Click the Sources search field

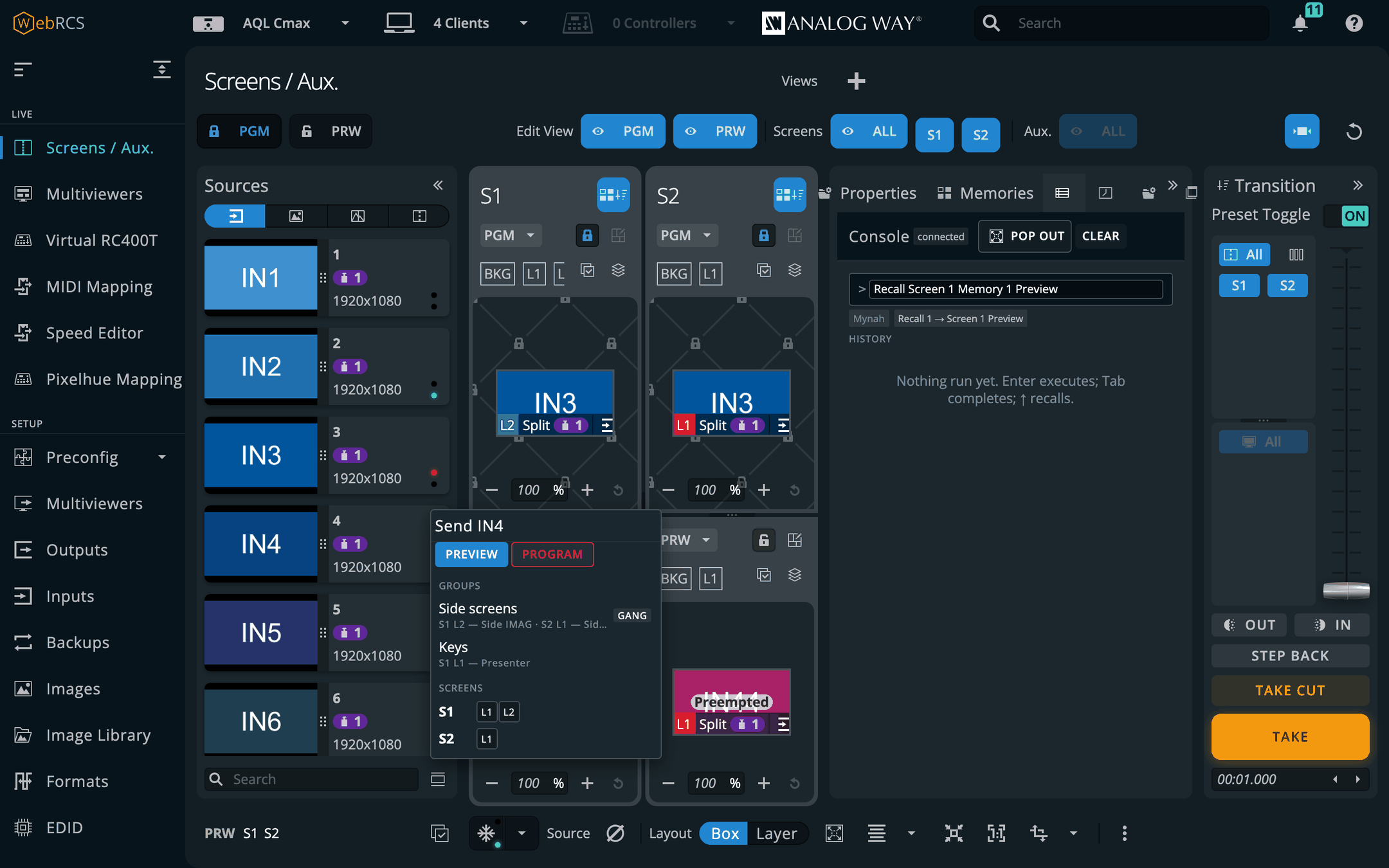312,779
